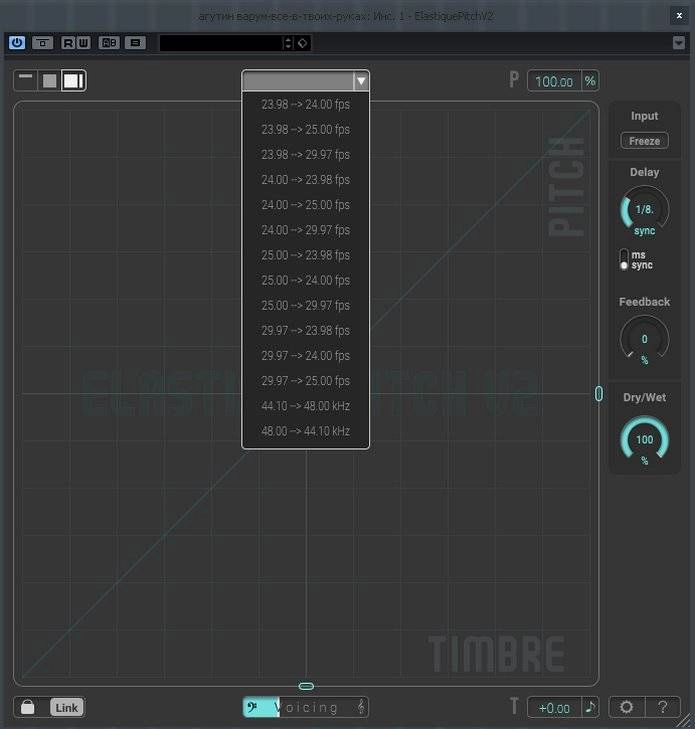Click the pitch value field showing 100.00
This screenshot has height=729, width=695.
(554, 81)
